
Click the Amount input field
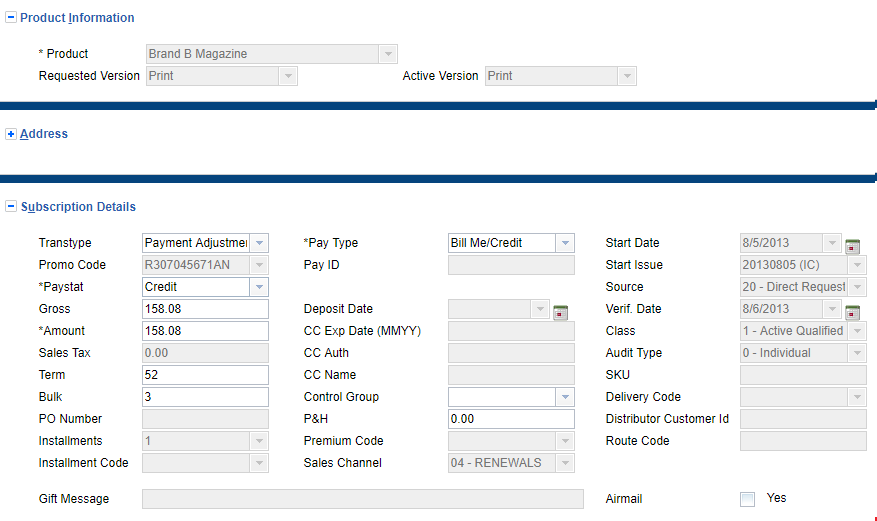coord(205,331)
